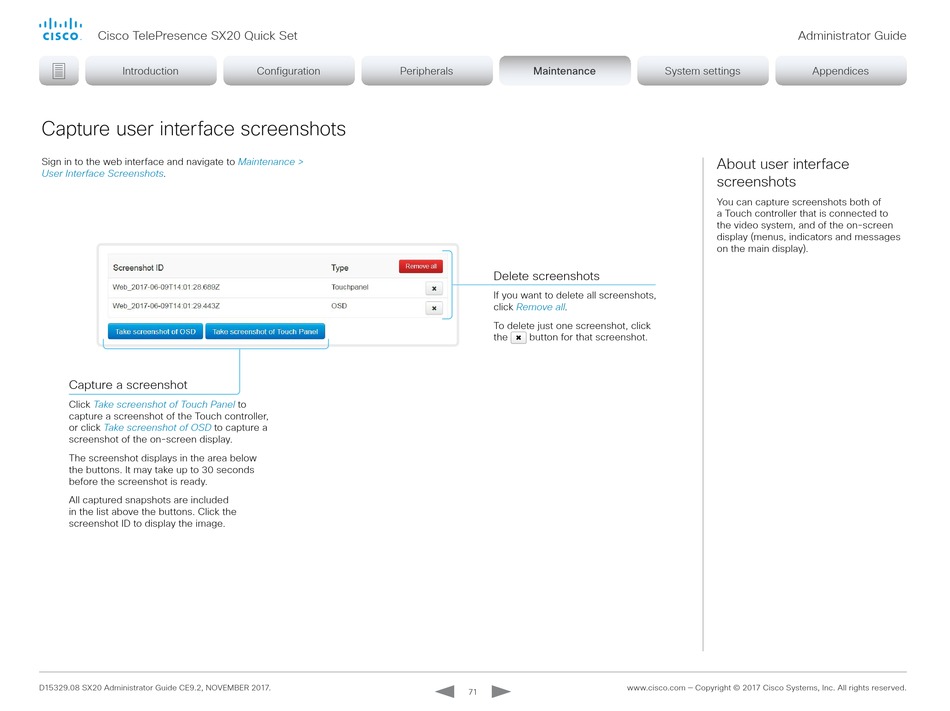Open screenshot ID ending 28.689Z
Image resolution: width=950 pixels, height=711 pixels.
166,287
